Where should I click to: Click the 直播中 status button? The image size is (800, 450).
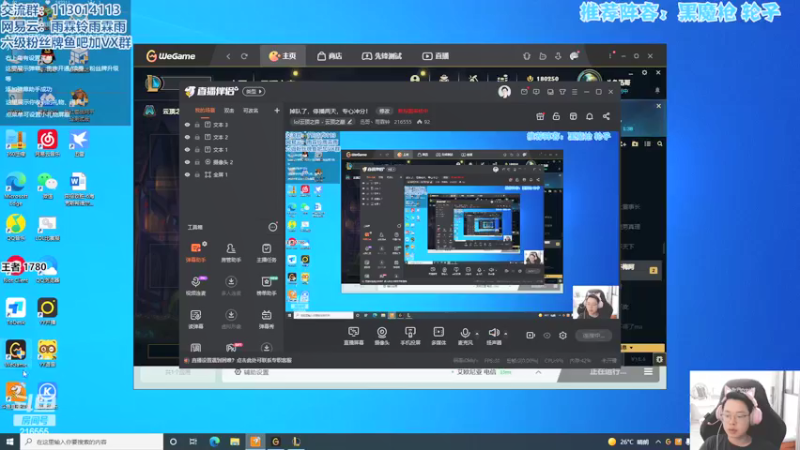(593, 336)
